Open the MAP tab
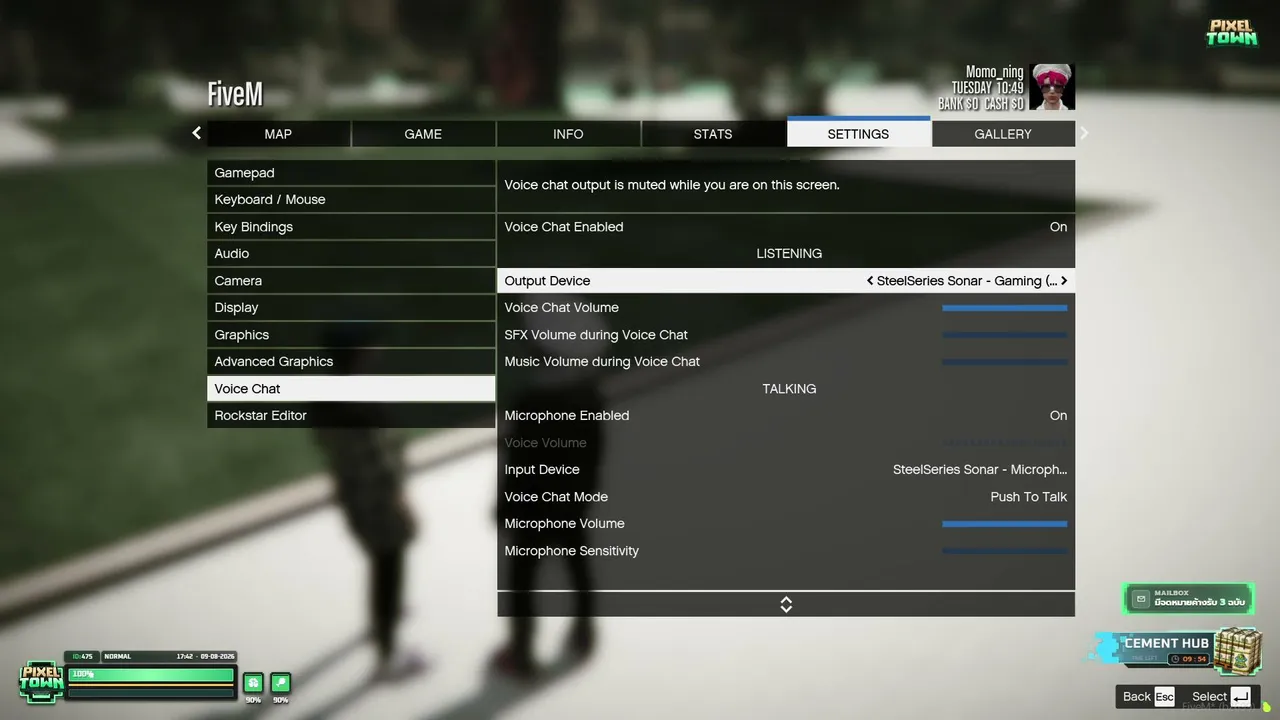 point(278,134)
